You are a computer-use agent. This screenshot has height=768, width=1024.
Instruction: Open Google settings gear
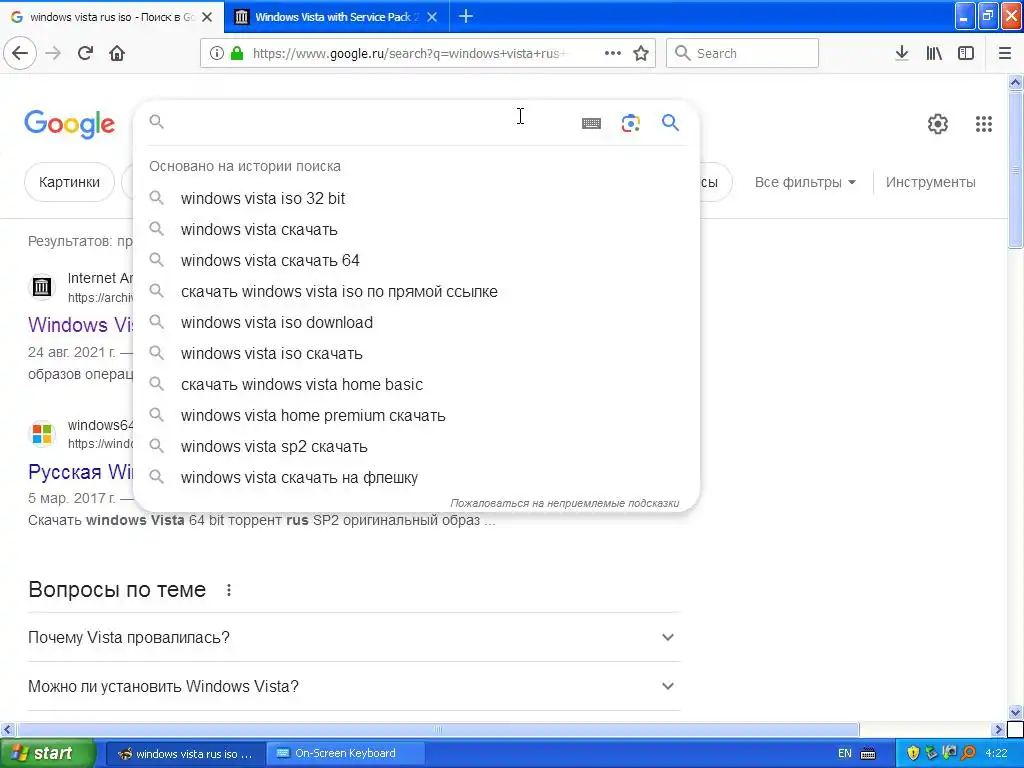click(938, 123)
